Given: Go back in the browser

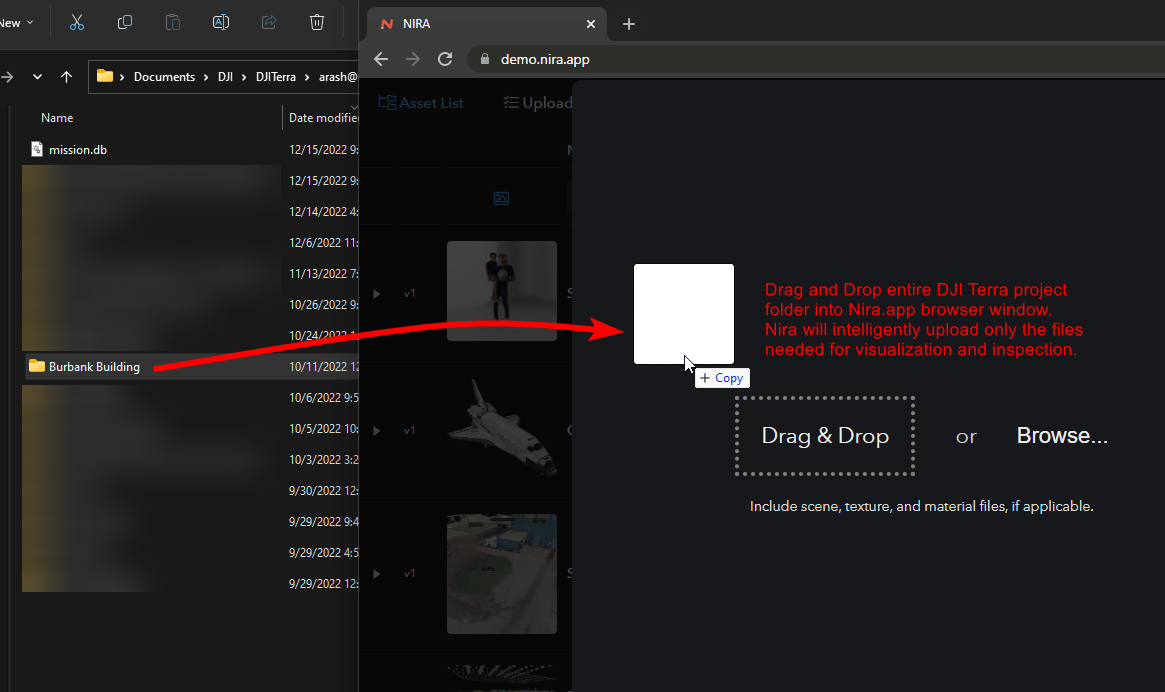Looking at the screenshot, I should [381, 59].
